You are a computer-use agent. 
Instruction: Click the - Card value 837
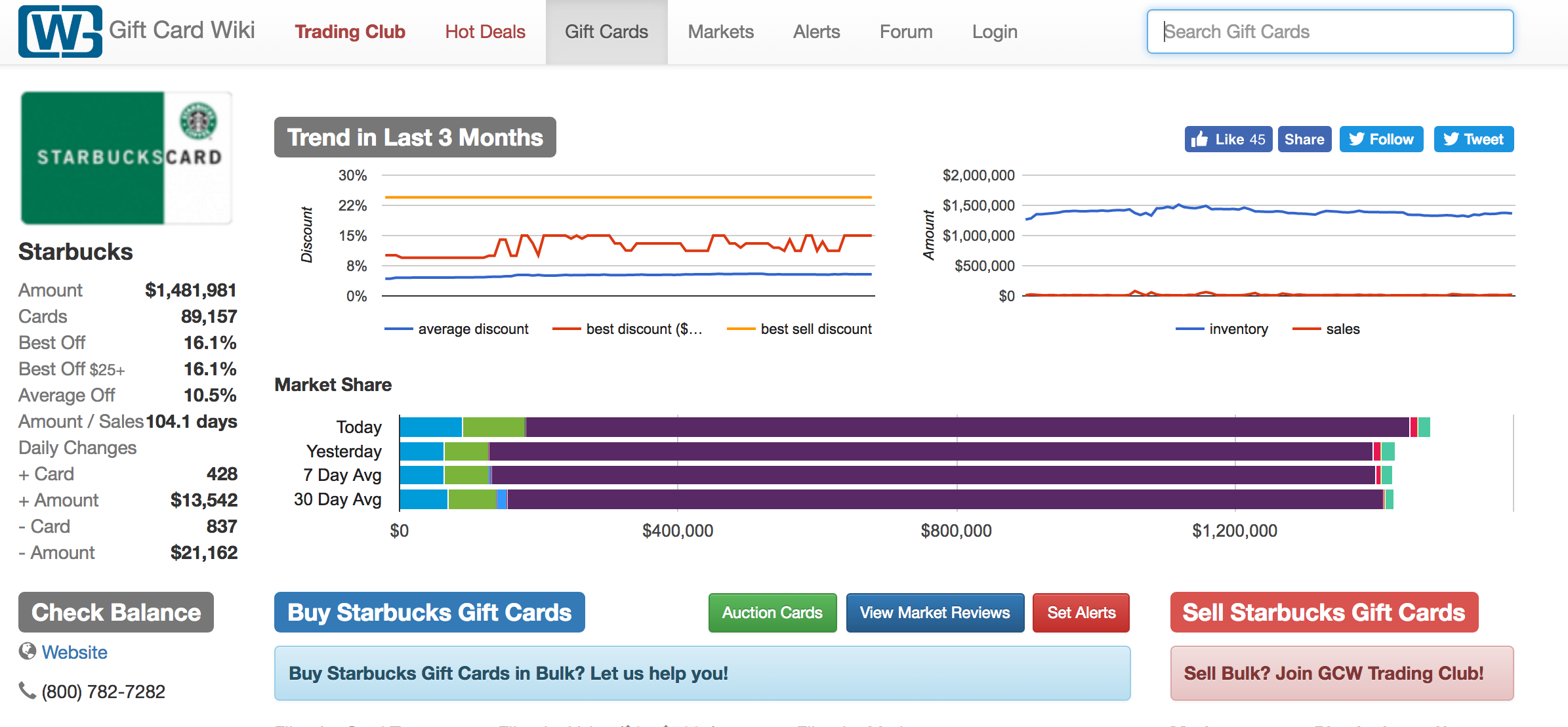coord(222,526)
